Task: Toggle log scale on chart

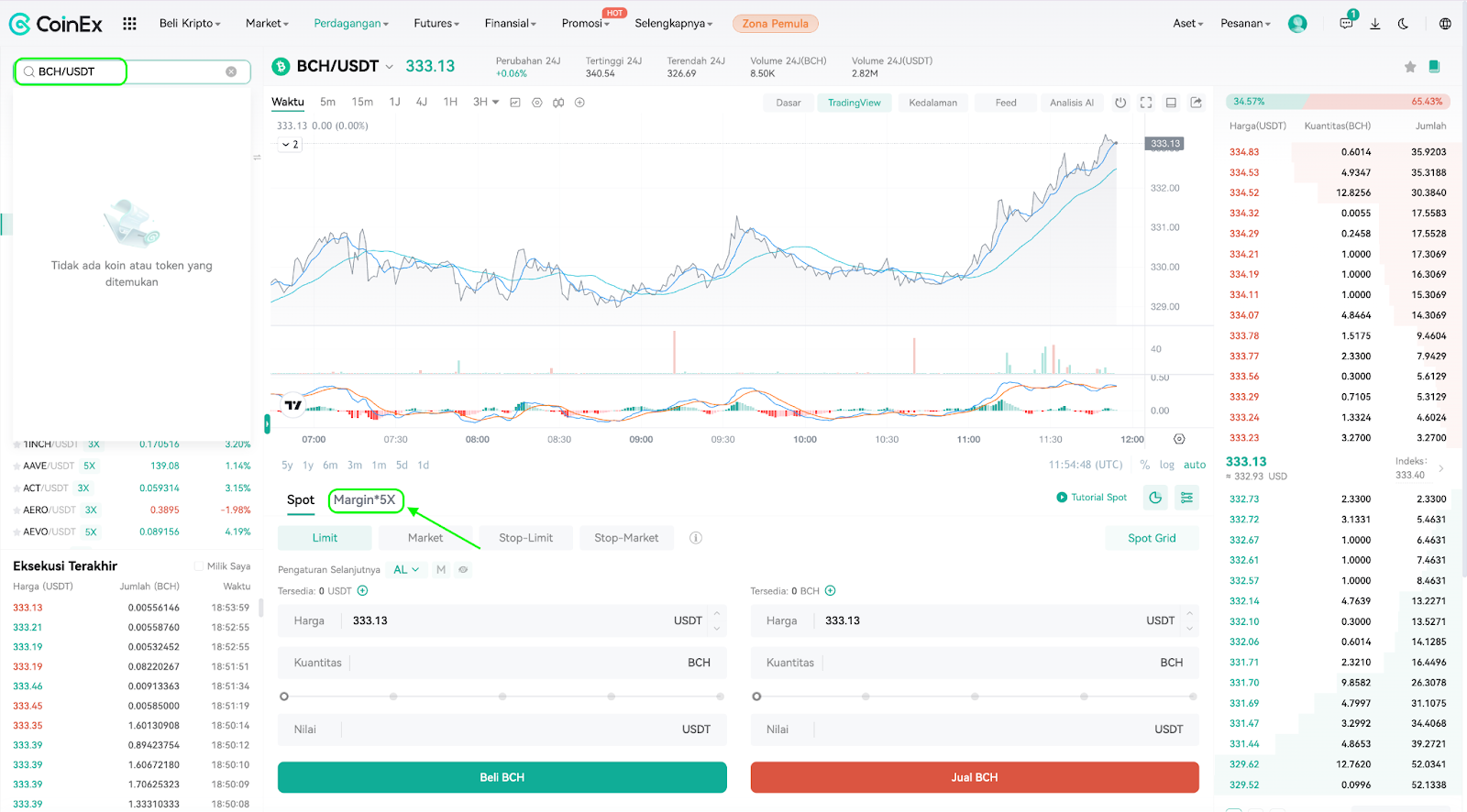Action: 1166,466
